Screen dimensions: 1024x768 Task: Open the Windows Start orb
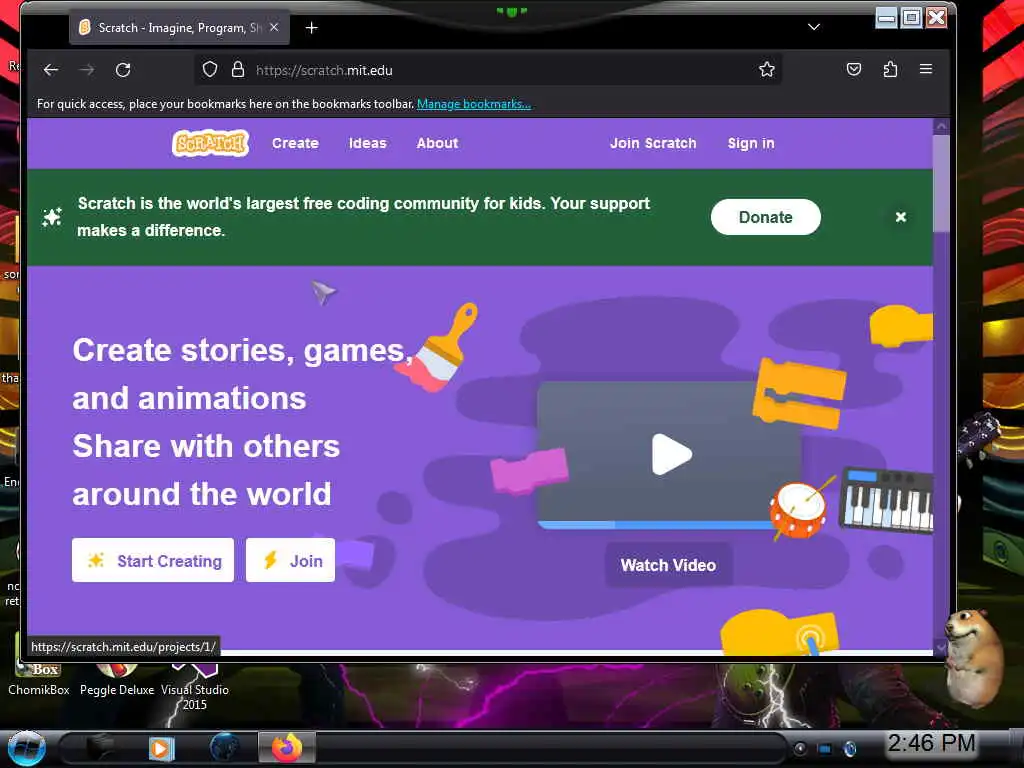(x=27, y=748)
